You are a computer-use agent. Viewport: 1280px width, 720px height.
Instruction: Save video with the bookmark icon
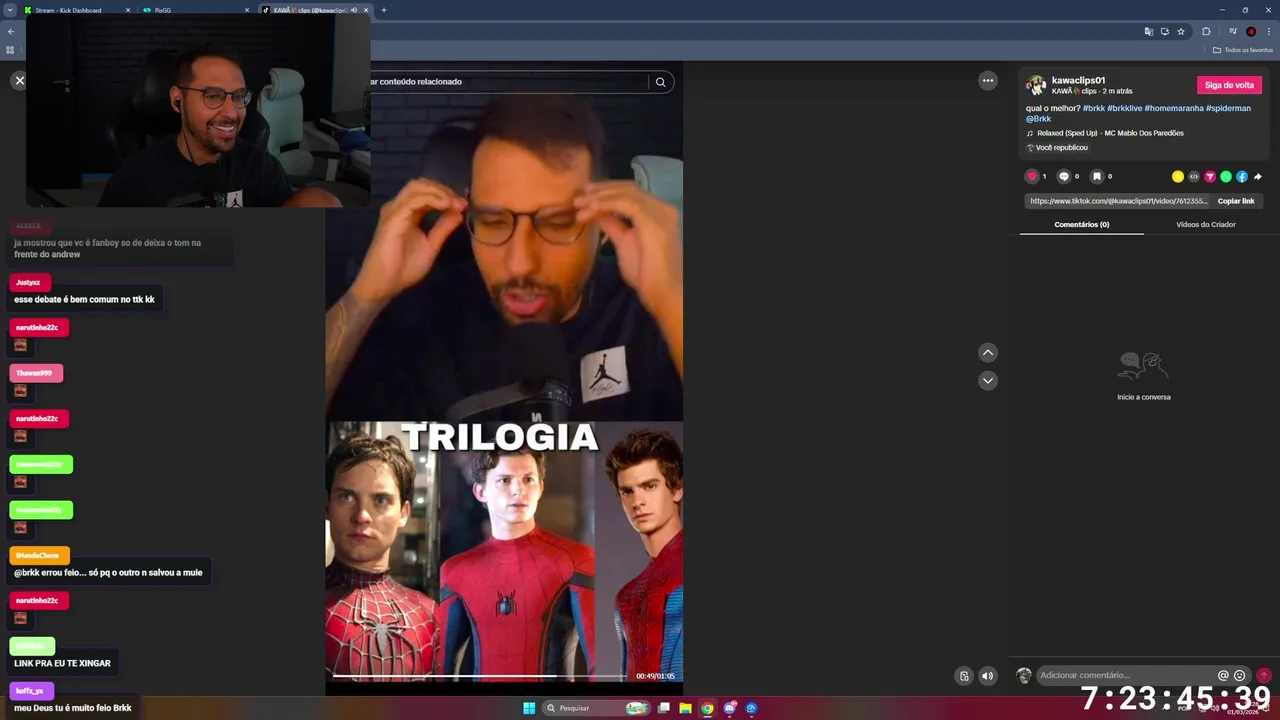[1096, 176]
